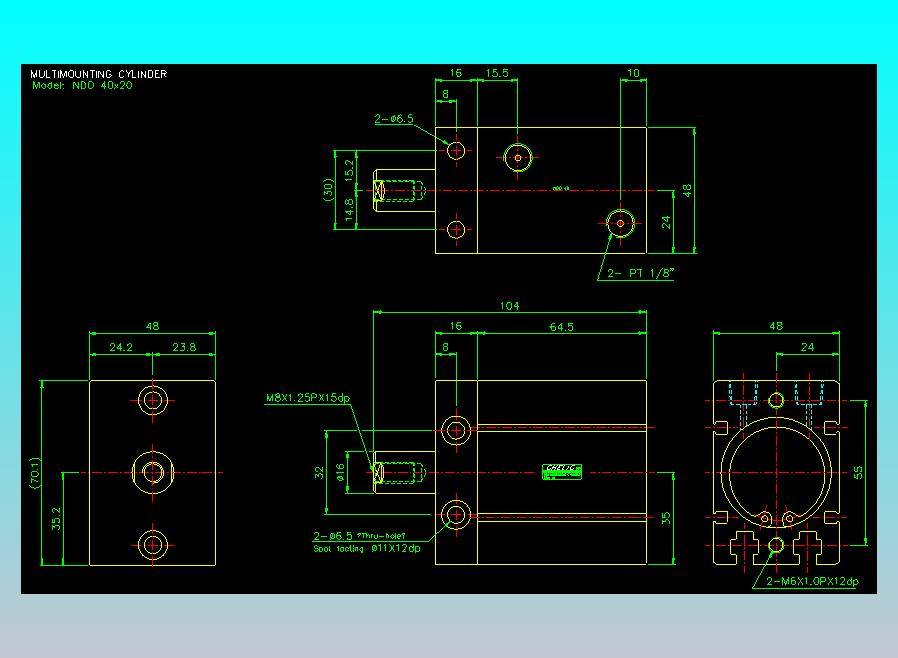Select the 10 dimension at top
This screenshot has height=658, width=898.
pyautogui.click(x=633, y=73)
